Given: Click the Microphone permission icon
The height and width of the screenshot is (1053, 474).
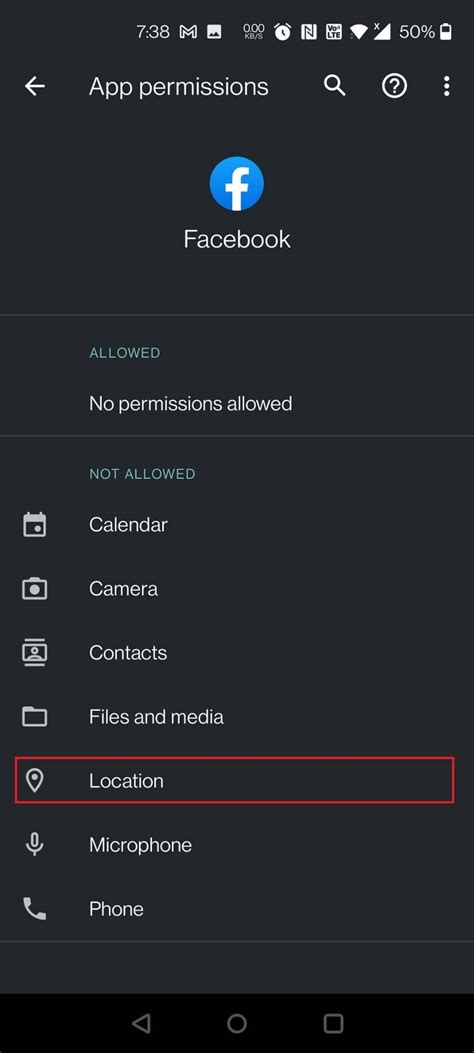Looking at the screenshot, I should pyautogui.click(x=35, y=845).
